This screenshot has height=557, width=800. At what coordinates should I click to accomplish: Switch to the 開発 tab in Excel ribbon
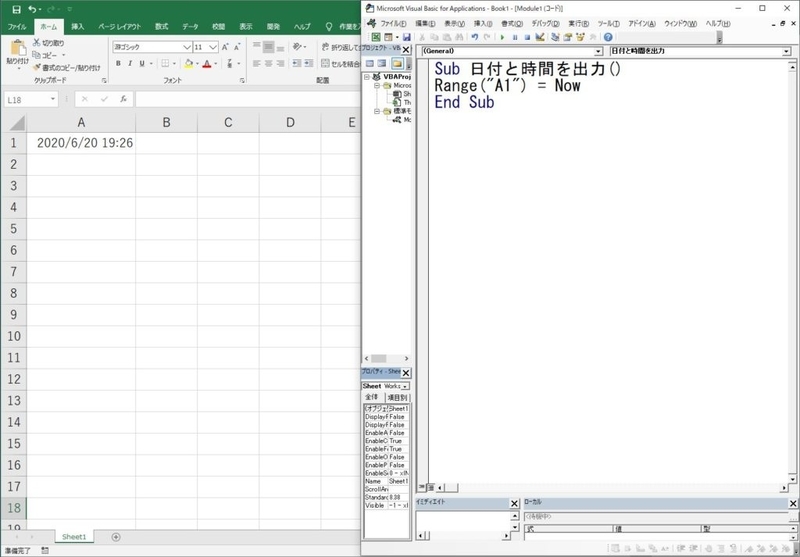pos(273,27)
